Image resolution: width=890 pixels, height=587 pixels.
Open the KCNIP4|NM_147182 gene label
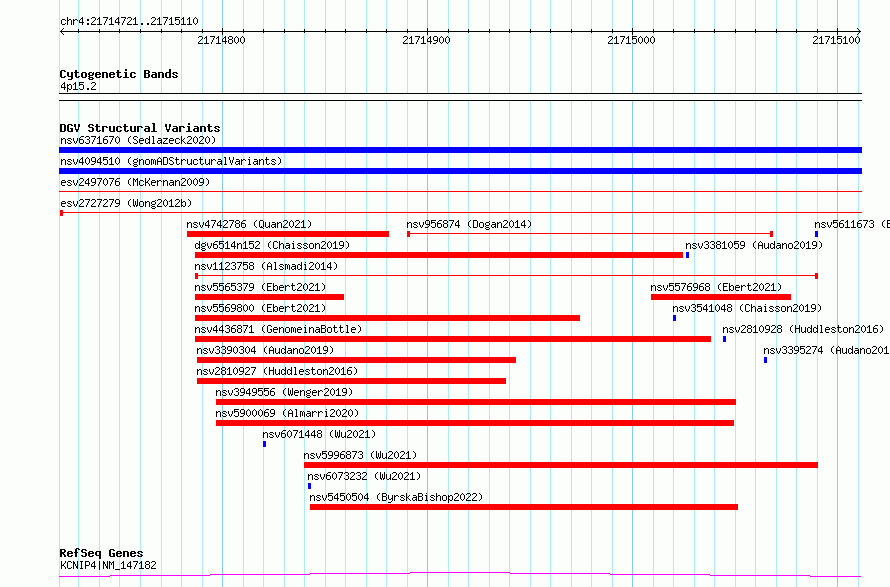click(108, 565)
